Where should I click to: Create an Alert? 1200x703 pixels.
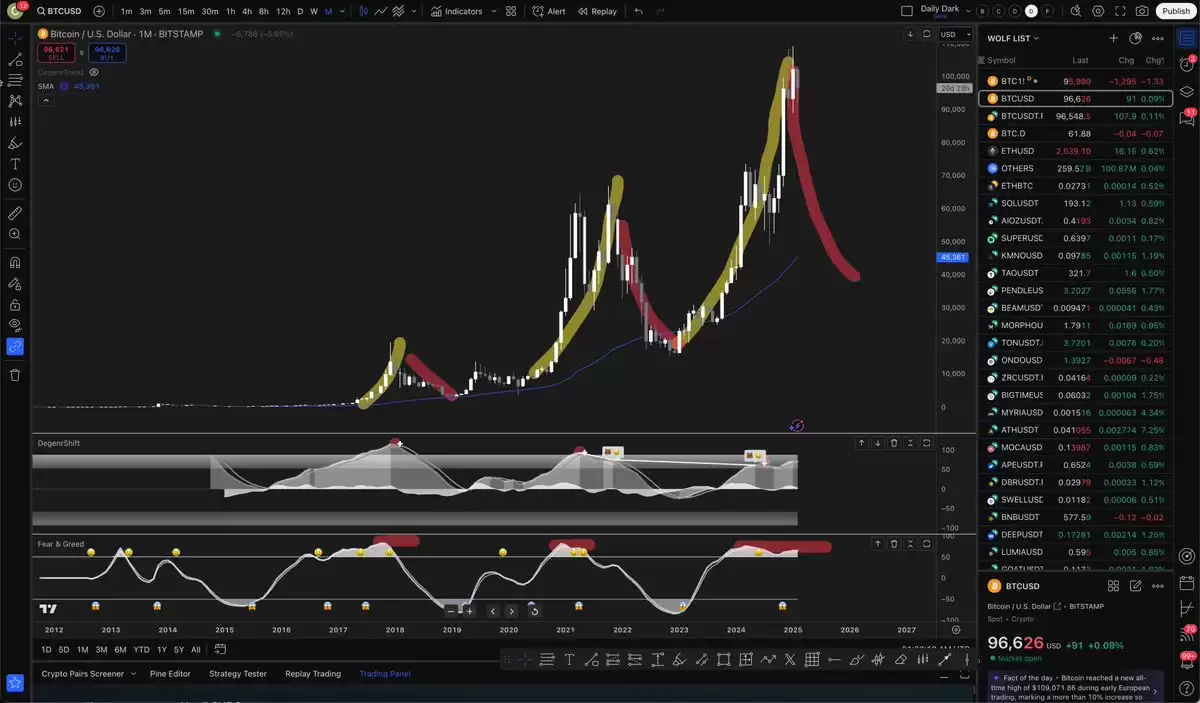(549, 11)
